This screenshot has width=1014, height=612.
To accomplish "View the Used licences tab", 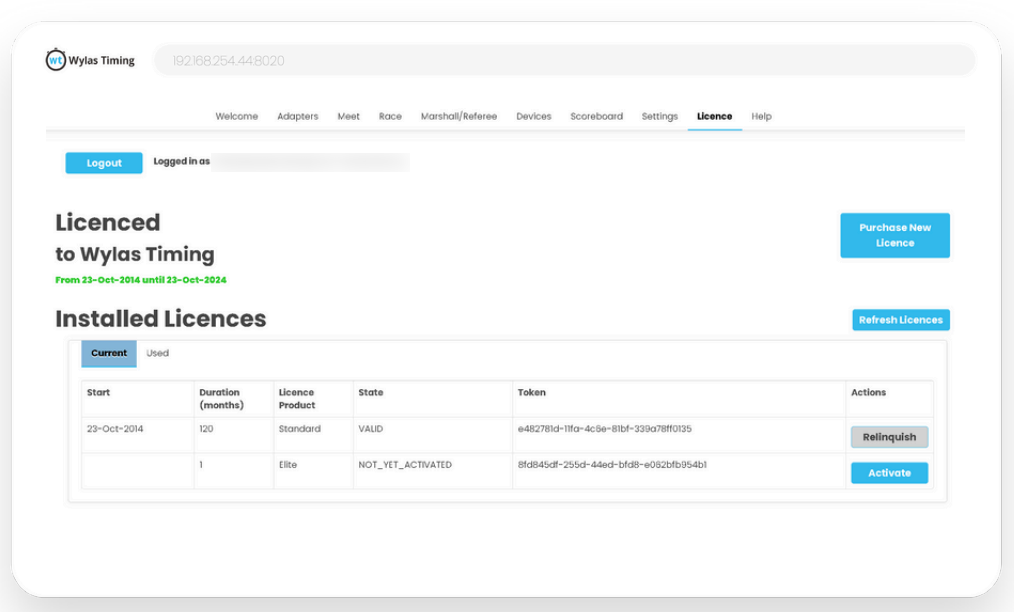I will (x=157, y=353).
